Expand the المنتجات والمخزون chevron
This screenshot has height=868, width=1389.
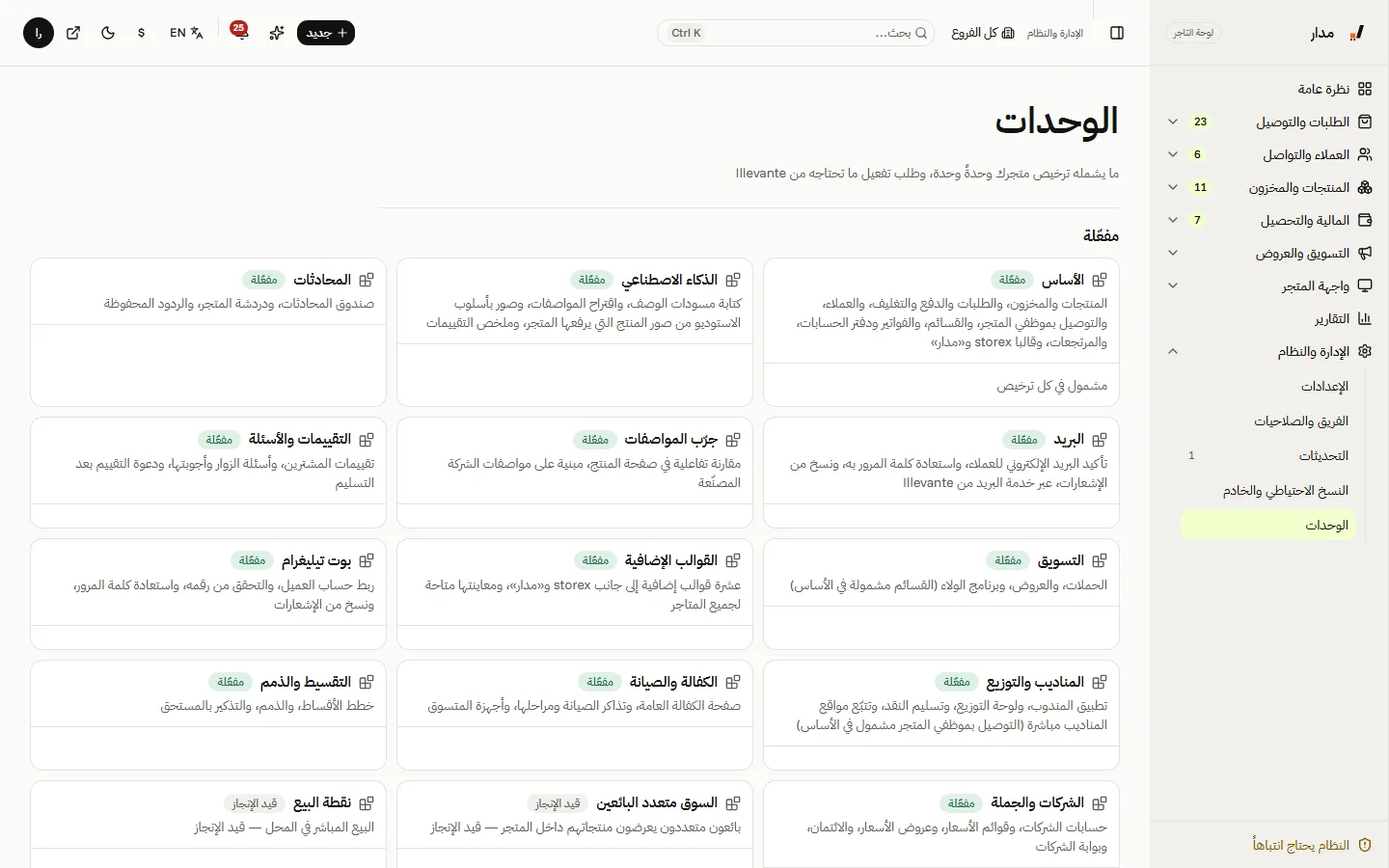point(1173,187)
